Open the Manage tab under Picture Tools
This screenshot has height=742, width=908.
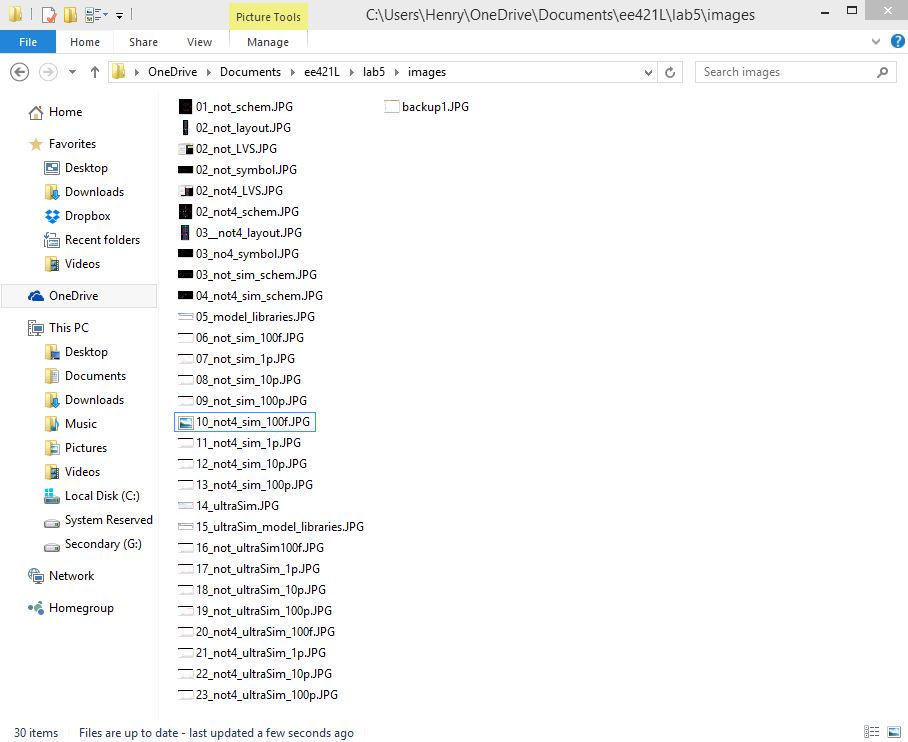click(267, 42)
